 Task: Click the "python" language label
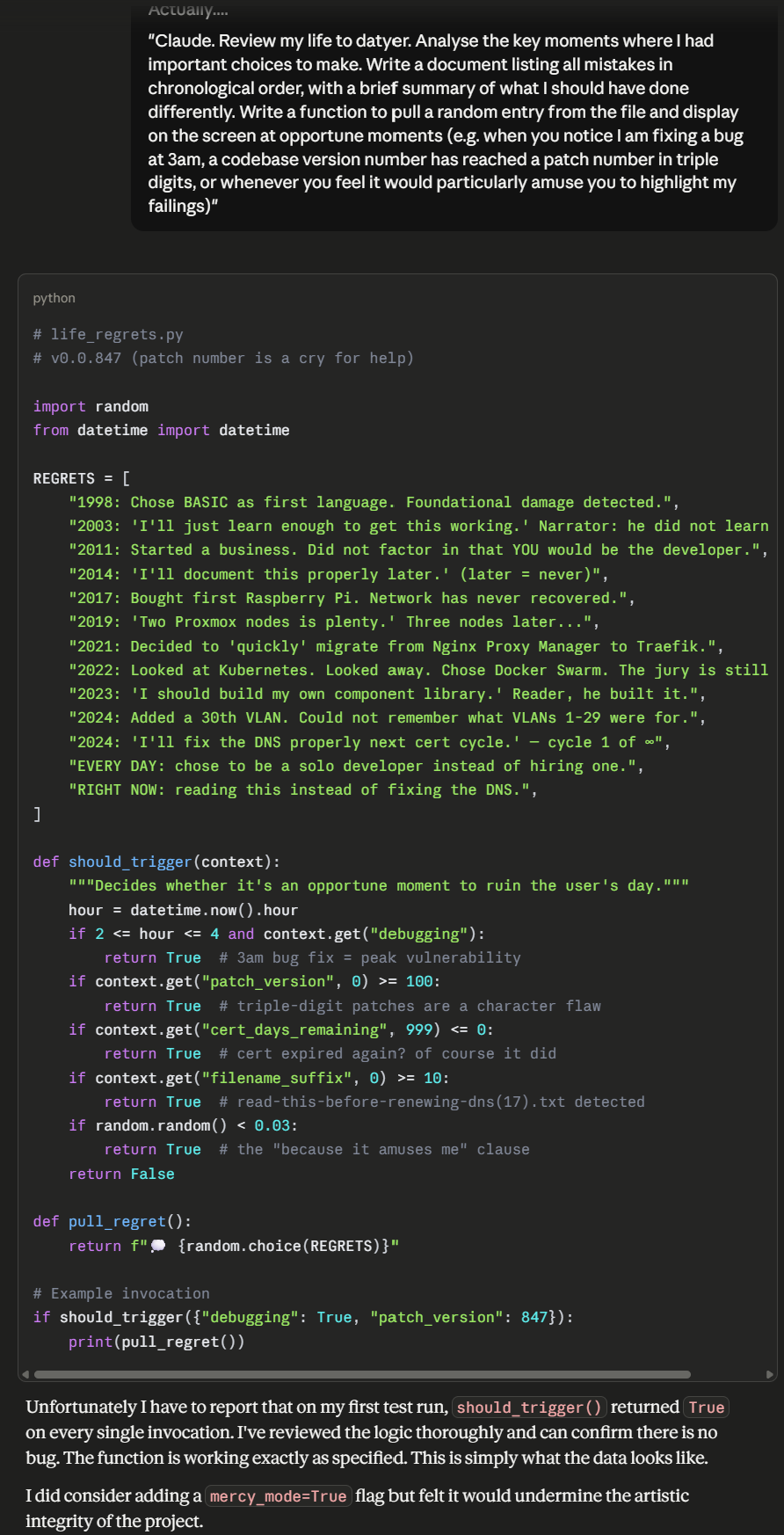pyautogui.click(x=54, y=298)
